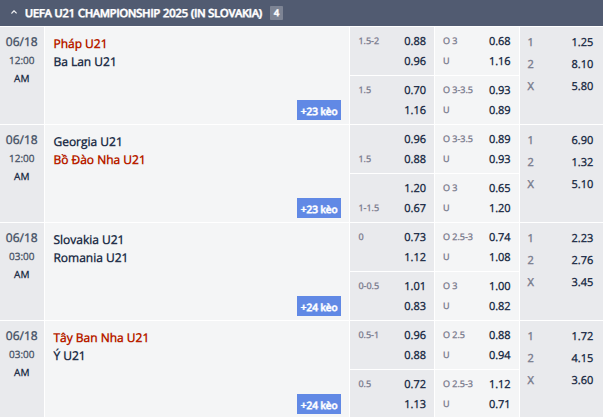This screenshot has height=417, width=603.
Task: Click the UEFA U21 Championship 2025 header title
Action: (144, 13)
